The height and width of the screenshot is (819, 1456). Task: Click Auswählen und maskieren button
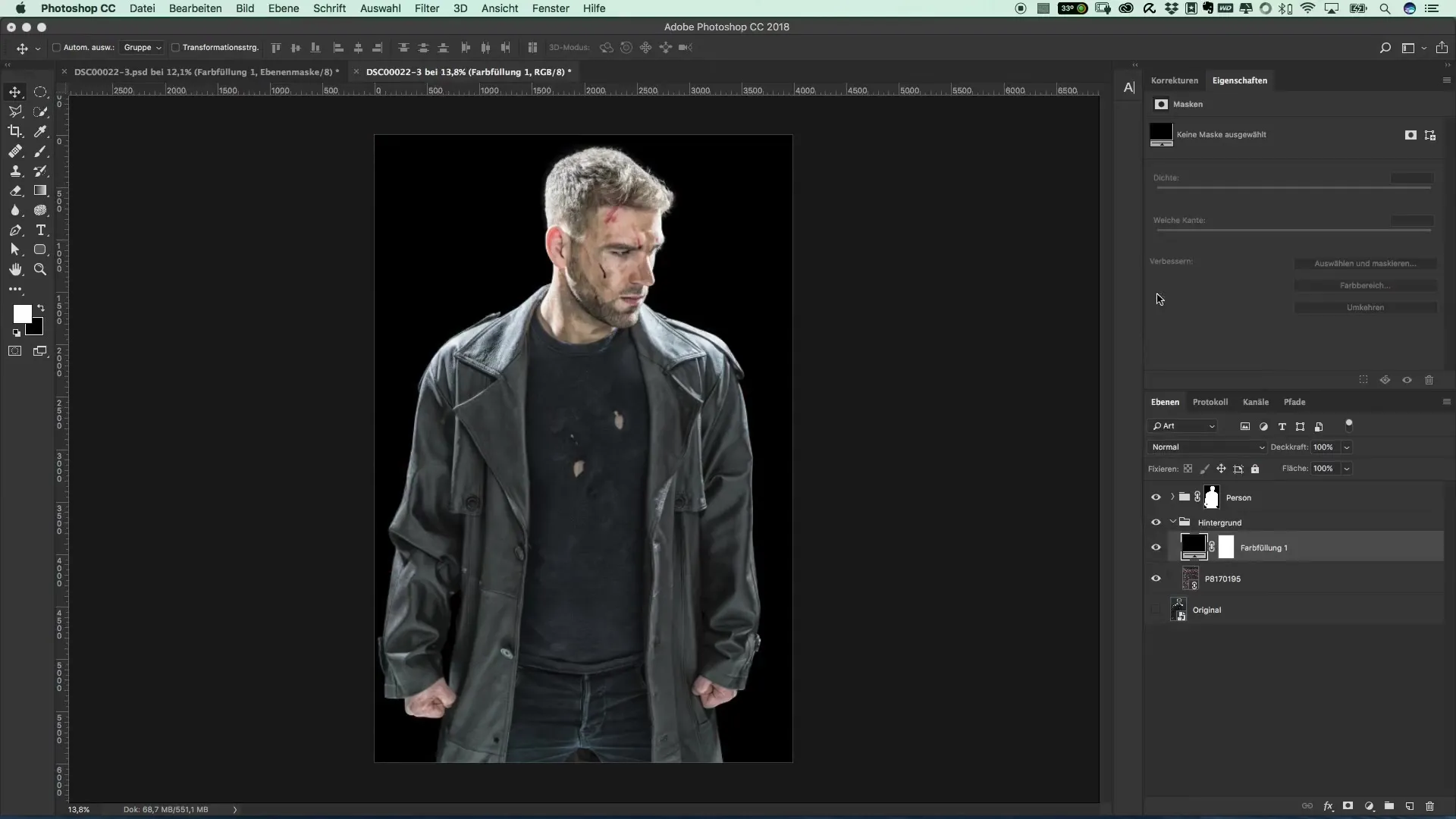point(1365,263)
